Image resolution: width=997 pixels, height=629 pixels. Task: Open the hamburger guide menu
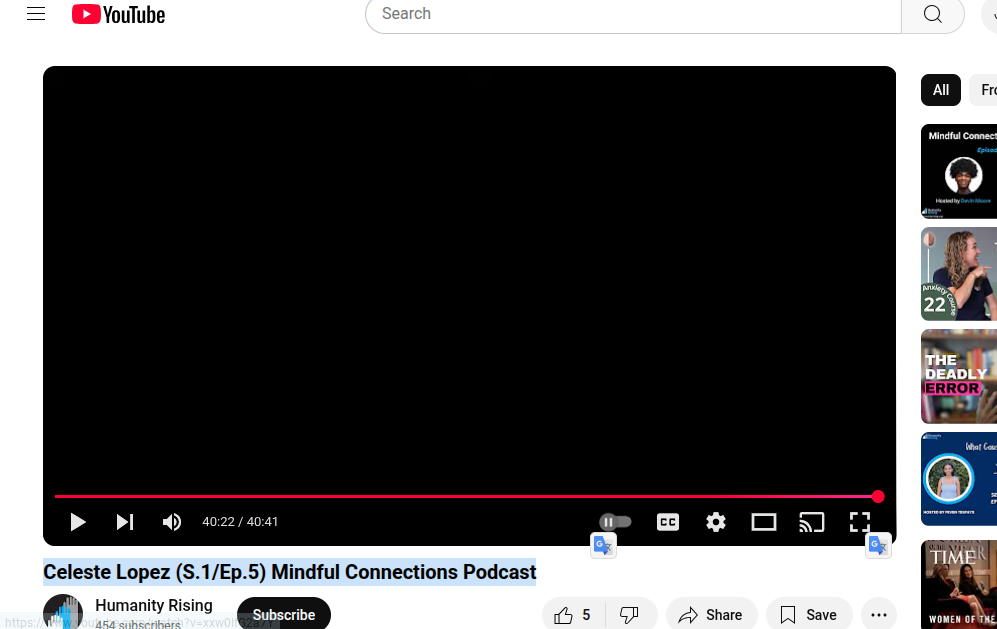36,14
